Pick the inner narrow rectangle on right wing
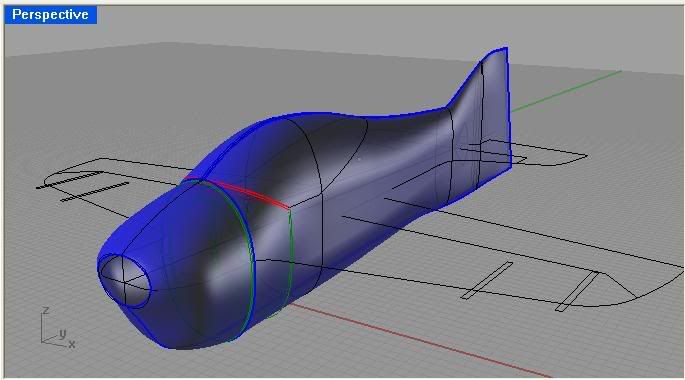This screenshot has height=380, width=685. 488,280
